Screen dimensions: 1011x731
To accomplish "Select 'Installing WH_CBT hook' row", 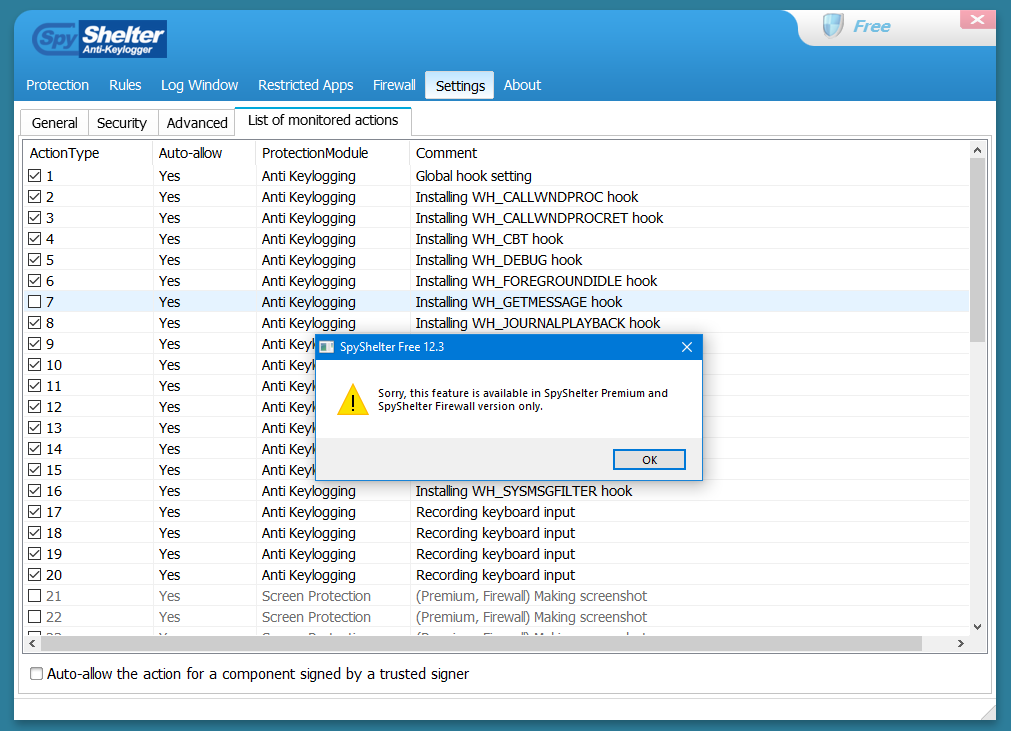I will [496, 239].
